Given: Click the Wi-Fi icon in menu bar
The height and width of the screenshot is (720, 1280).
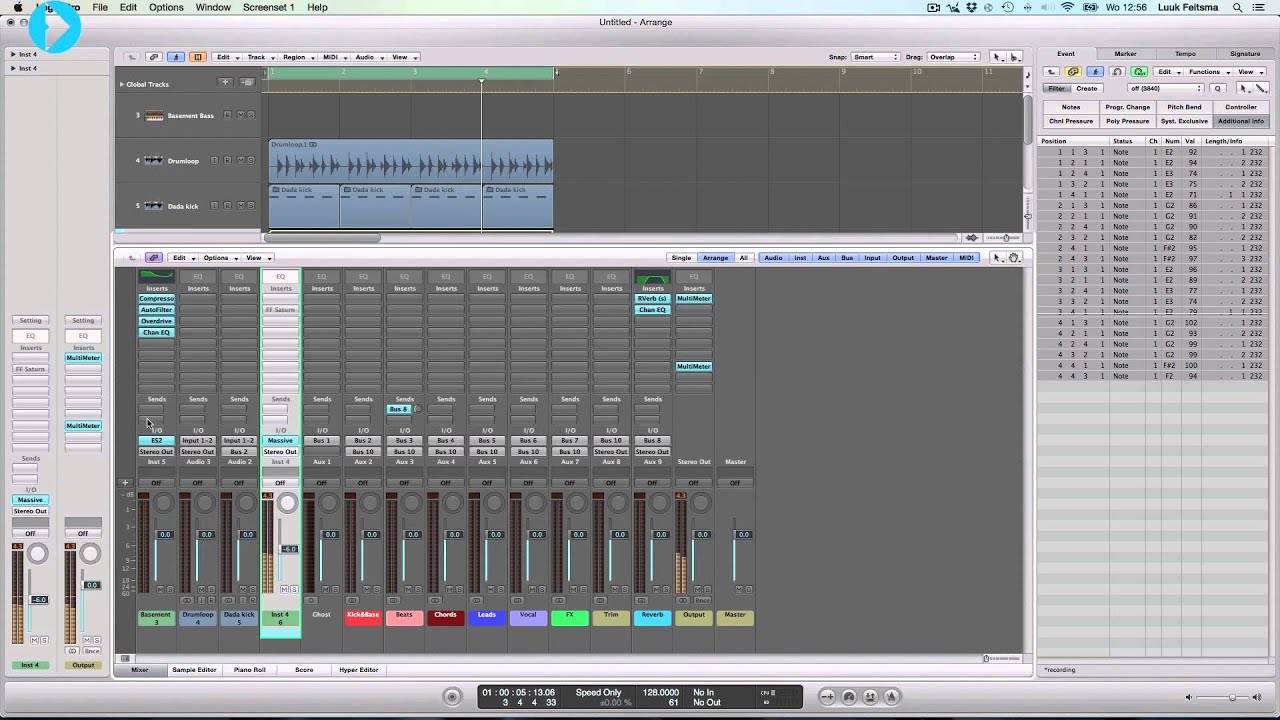Looking at the screenshot, I should 1067,7.
